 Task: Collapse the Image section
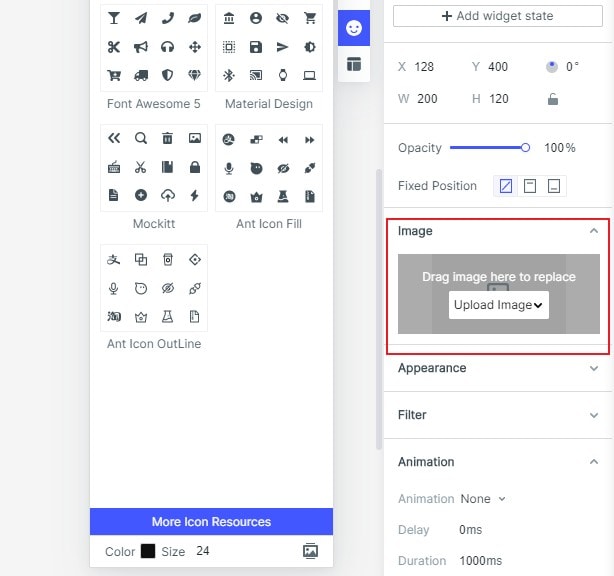click(594, 231)
